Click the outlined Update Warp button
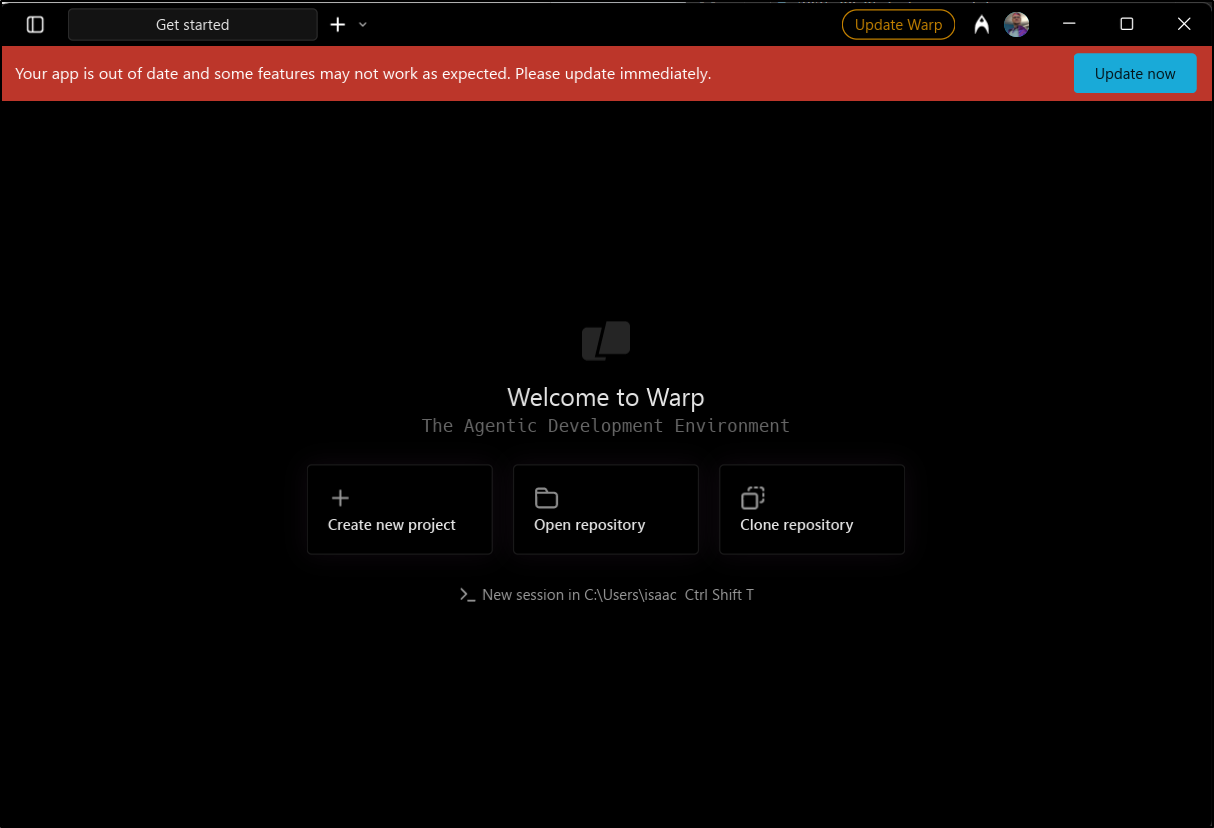Screen dimensions: 1214x828 898,25
